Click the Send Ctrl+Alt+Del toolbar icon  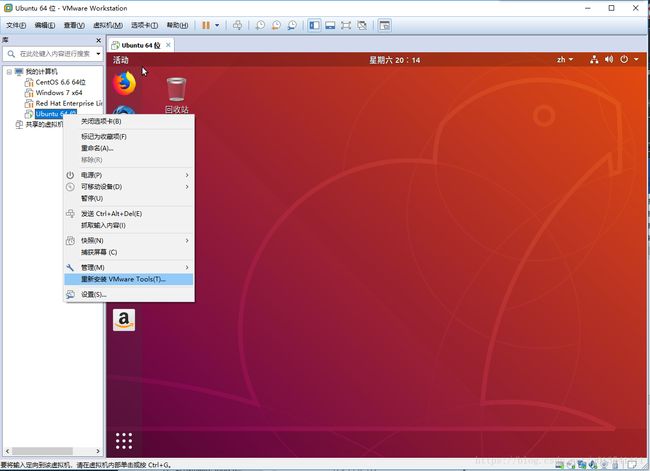tap(238, 25)
